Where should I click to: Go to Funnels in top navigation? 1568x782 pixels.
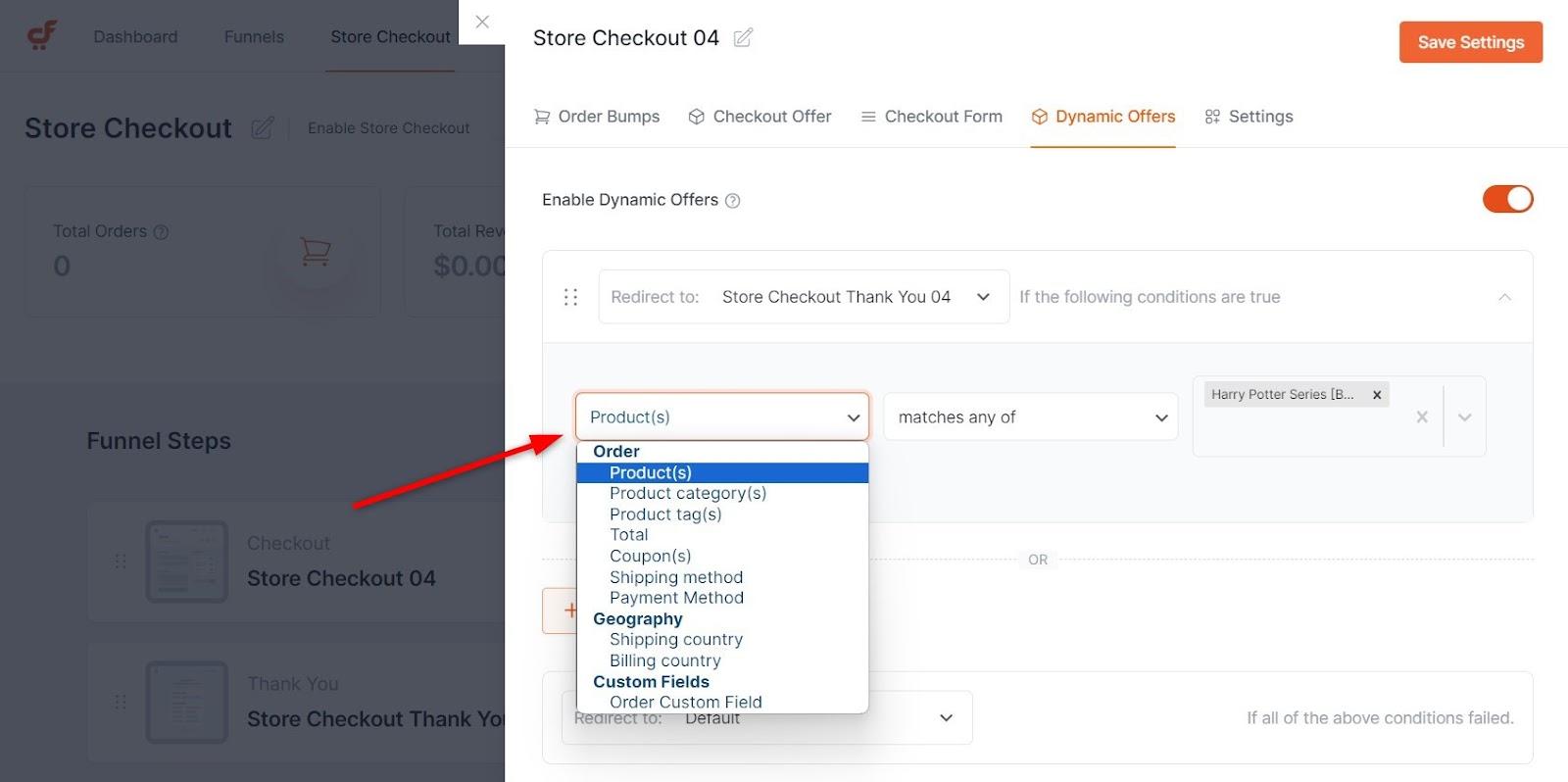254,37
